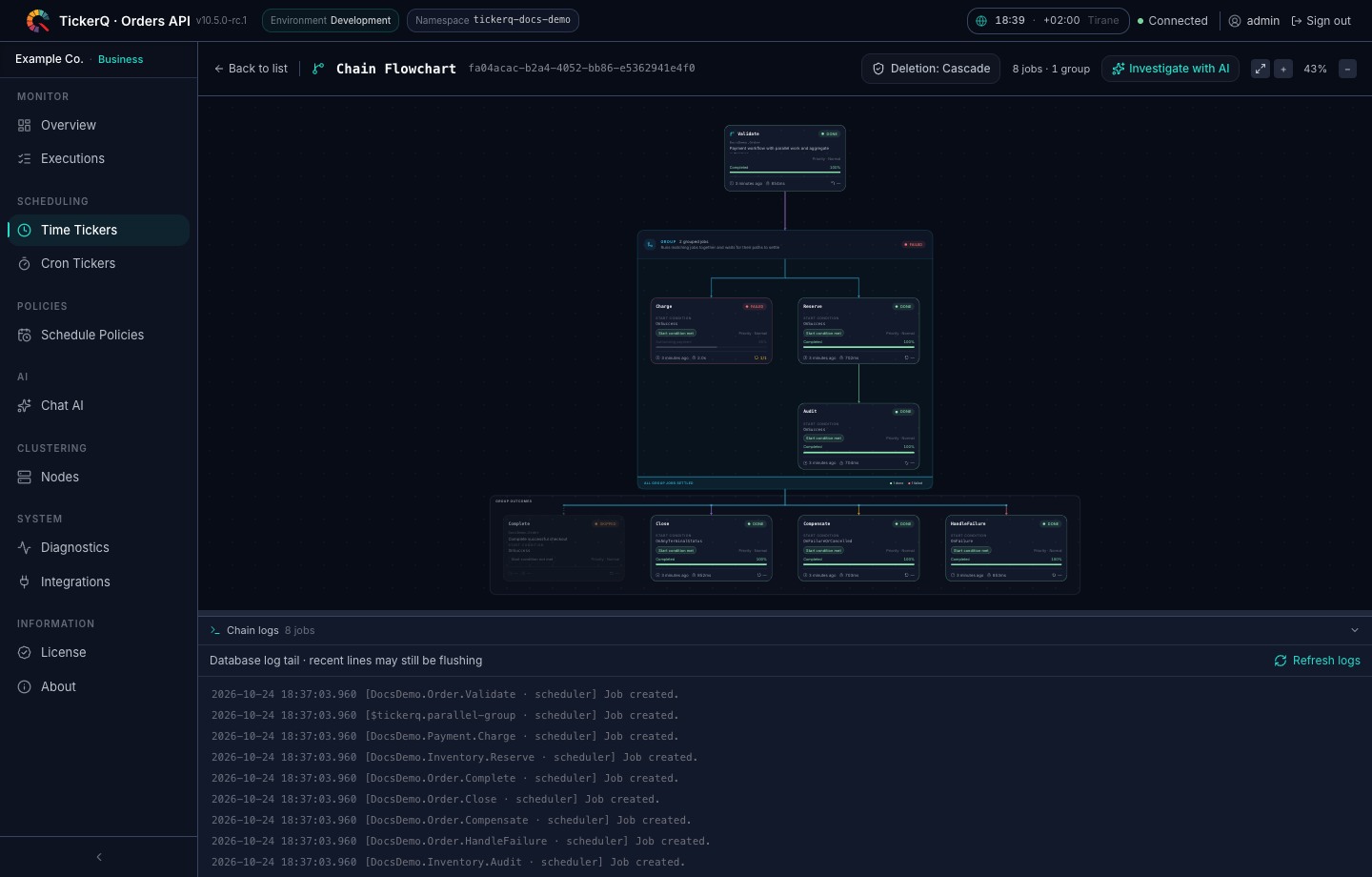Select the Compensate job node
Screen dimensions: 1372x877
coord(858,548)
